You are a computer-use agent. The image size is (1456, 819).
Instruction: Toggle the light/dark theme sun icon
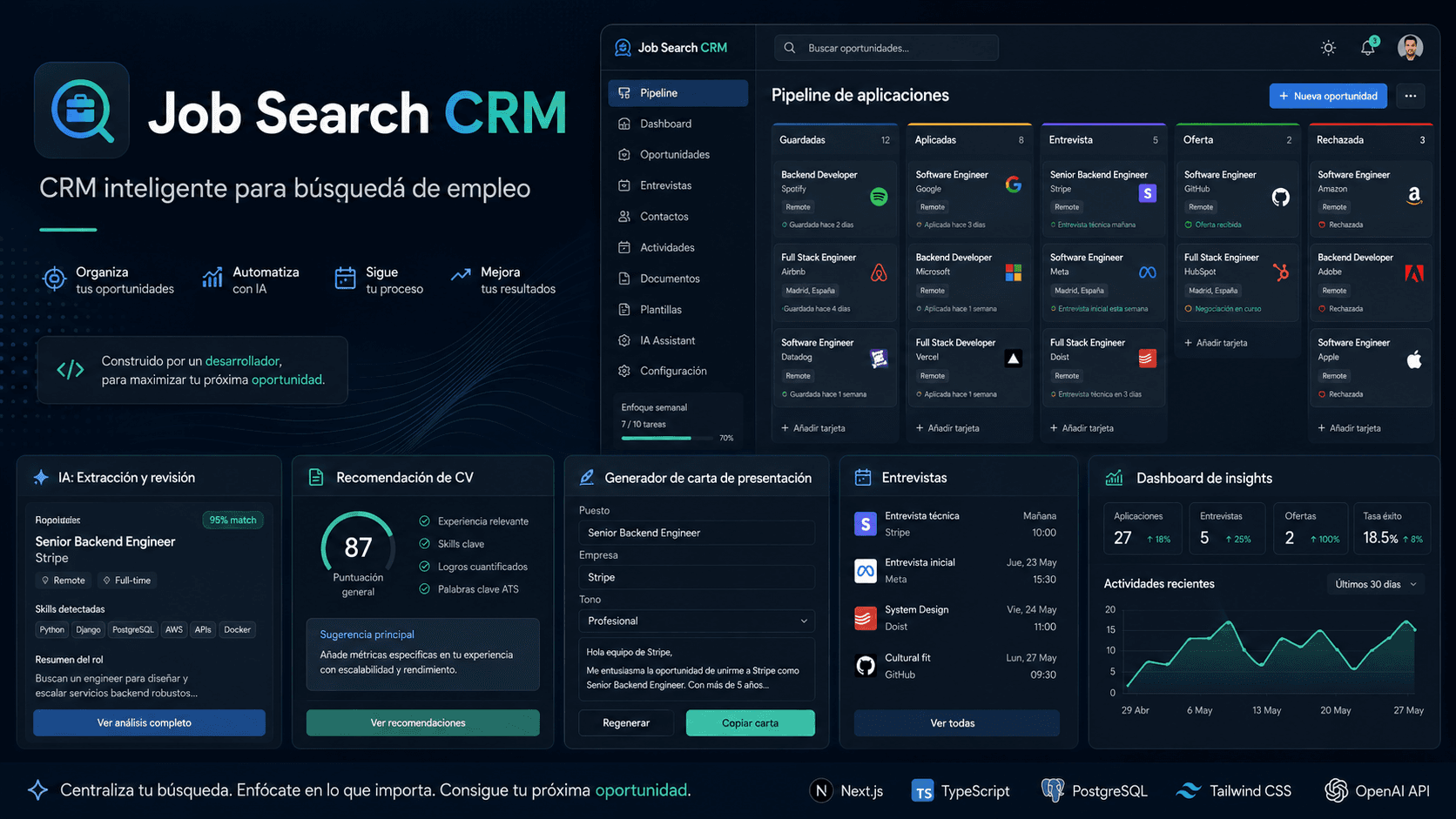[1328, 48]
